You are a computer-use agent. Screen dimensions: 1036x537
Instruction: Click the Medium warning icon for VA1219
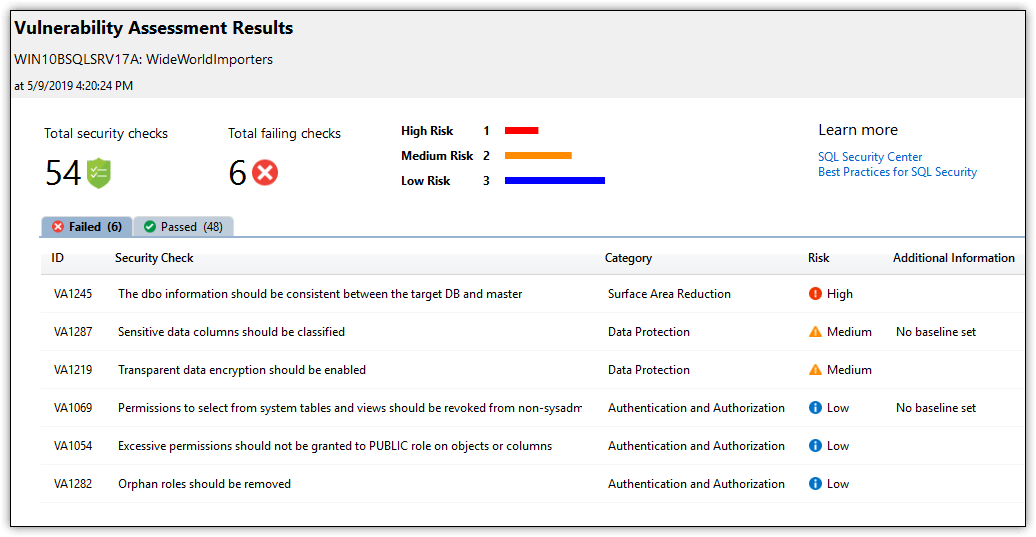click(x=815, y=370)
